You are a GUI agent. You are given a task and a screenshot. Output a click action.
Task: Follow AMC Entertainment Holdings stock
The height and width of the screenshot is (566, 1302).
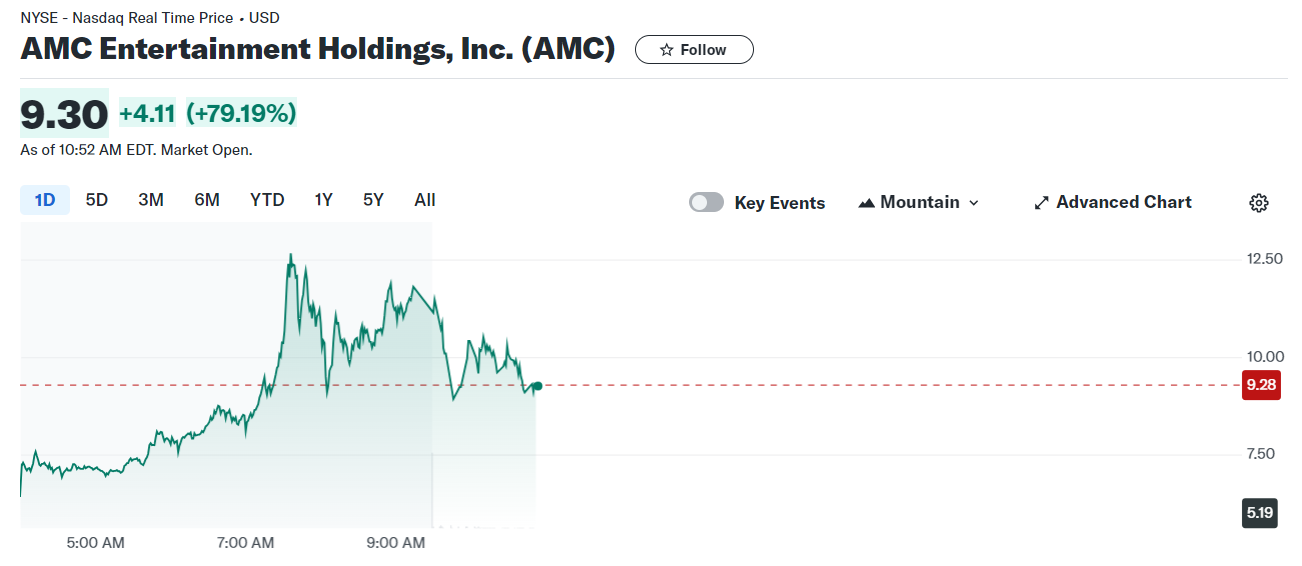pos(694,50)
